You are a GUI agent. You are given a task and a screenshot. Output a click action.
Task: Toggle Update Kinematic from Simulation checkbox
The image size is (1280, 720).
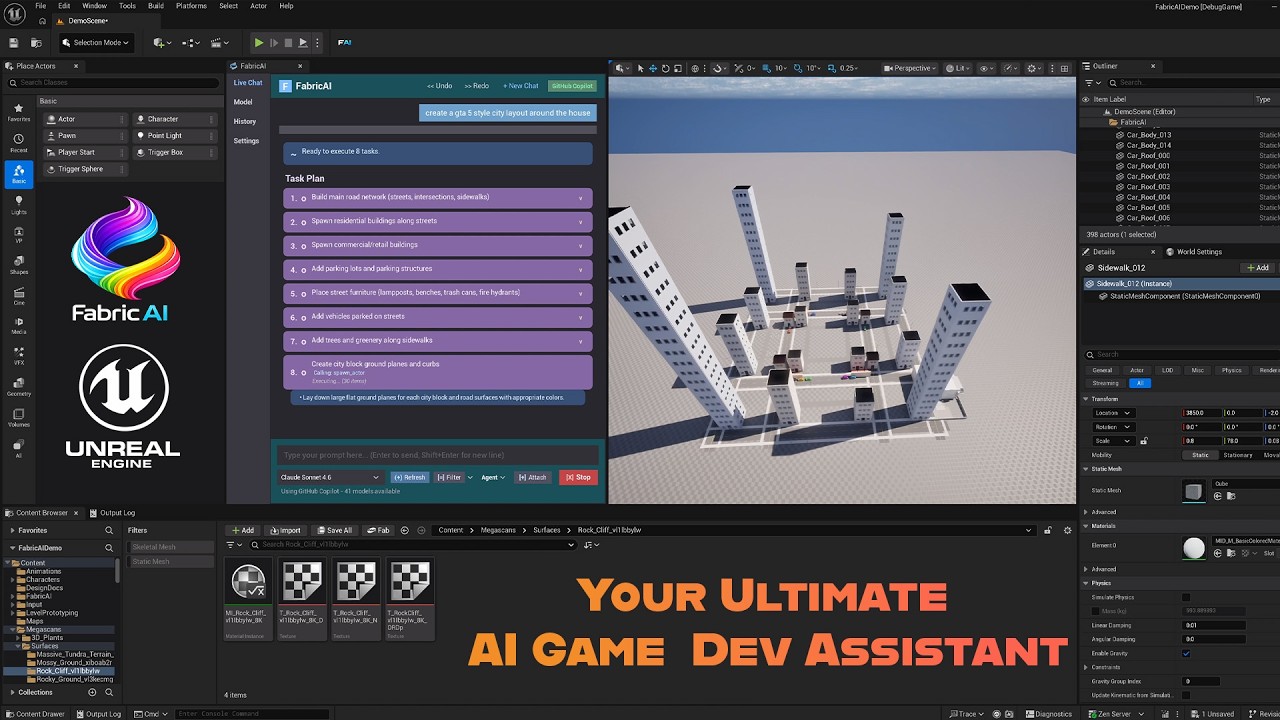tap(1186, 695)
